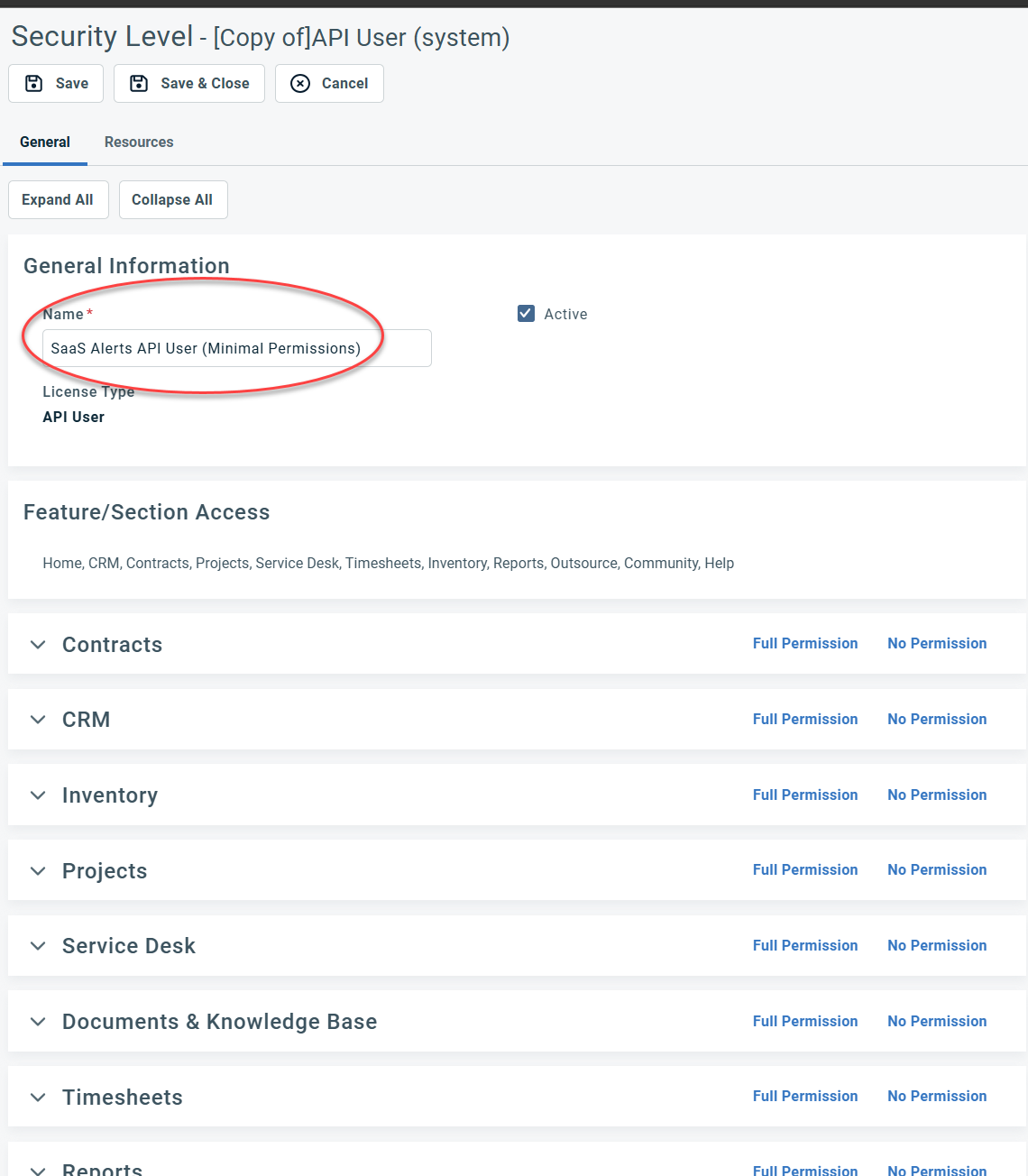This screenshot has width=1028, height=1176.
Task: Switch to the Resources tab
Action: (x=139, y=142)
